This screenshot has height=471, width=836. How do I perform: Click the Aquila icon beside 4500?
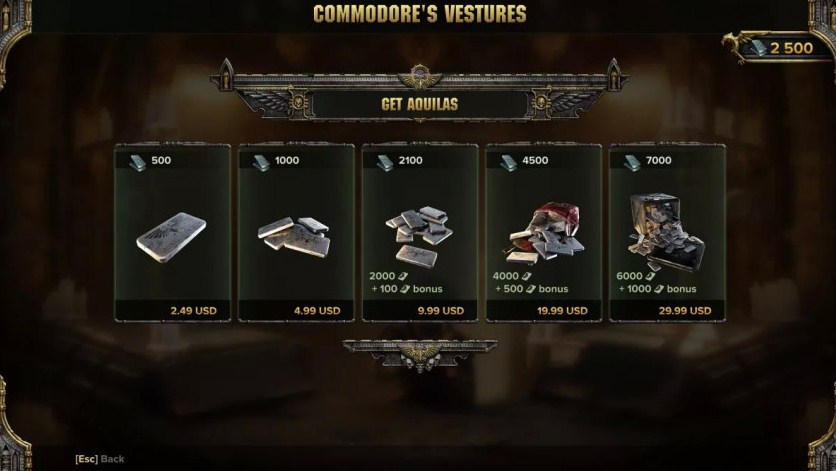click(x=509, y=162)
